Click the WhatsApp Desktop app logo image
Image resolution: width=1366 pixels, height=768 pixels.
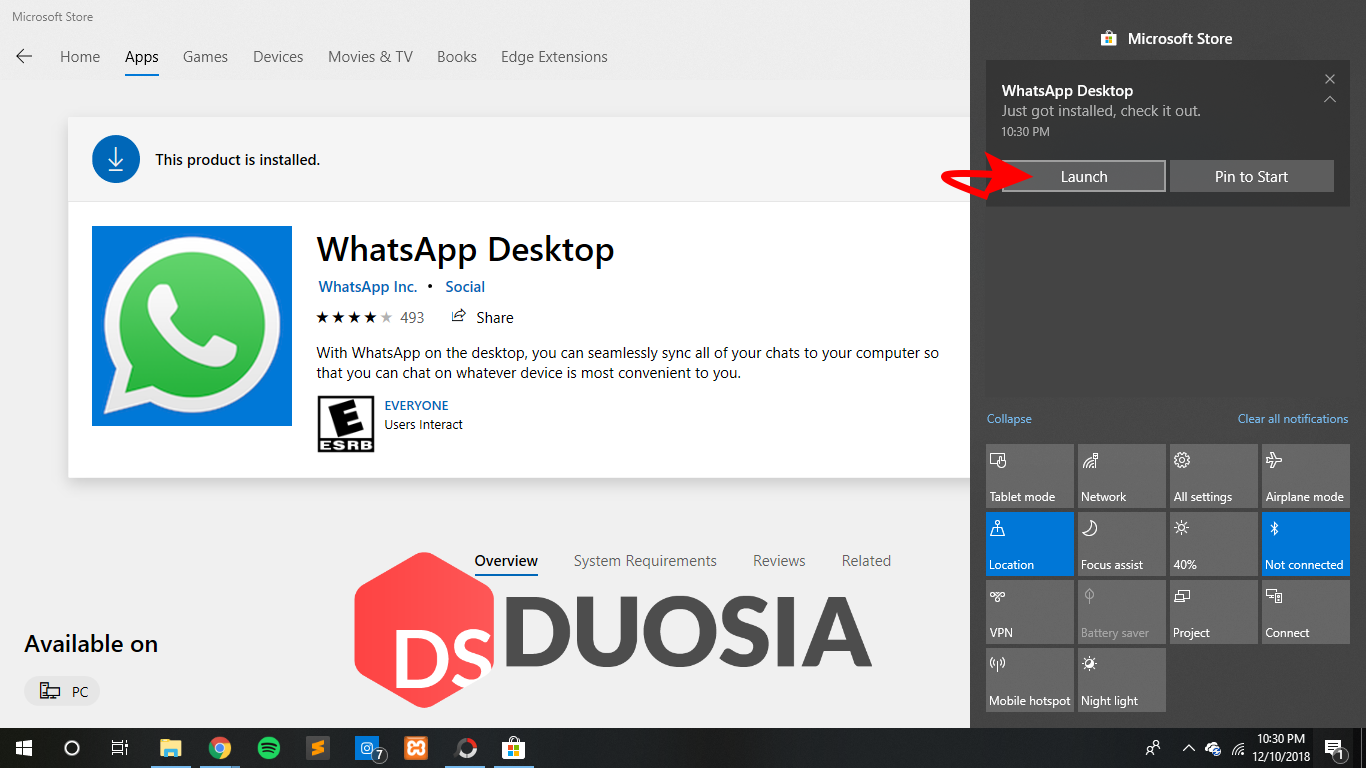192,326
